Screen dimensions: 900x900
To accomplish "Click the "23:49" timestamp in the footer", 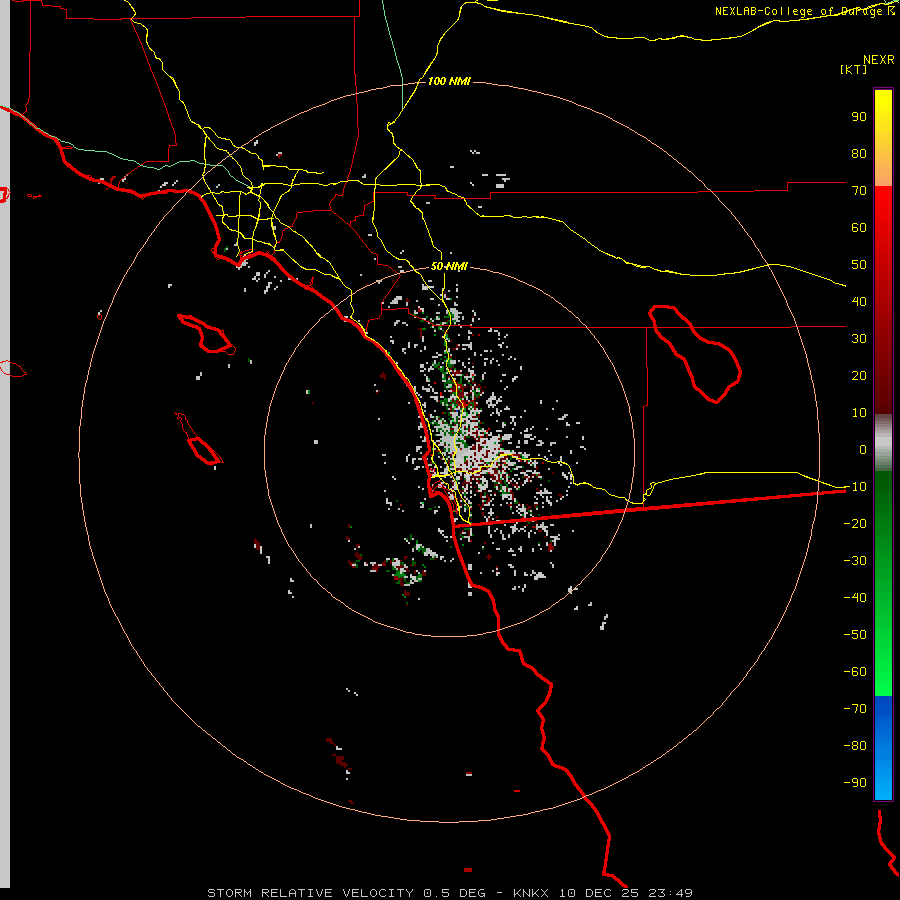I will click(x=670, y=893).
